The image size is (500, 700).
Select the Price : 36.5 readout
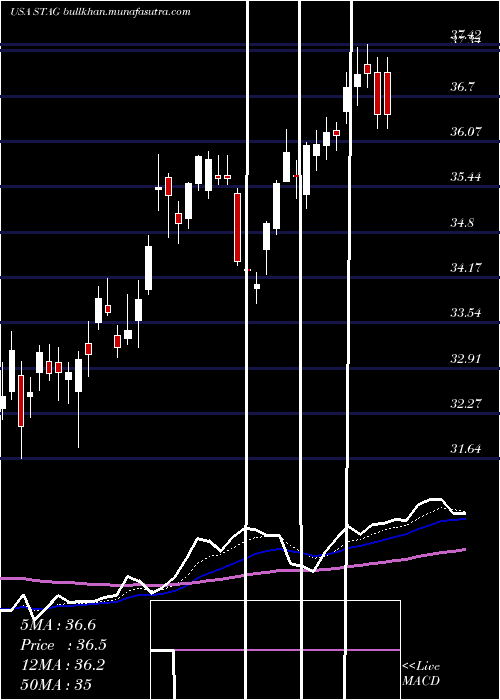[x=64, y=645]
